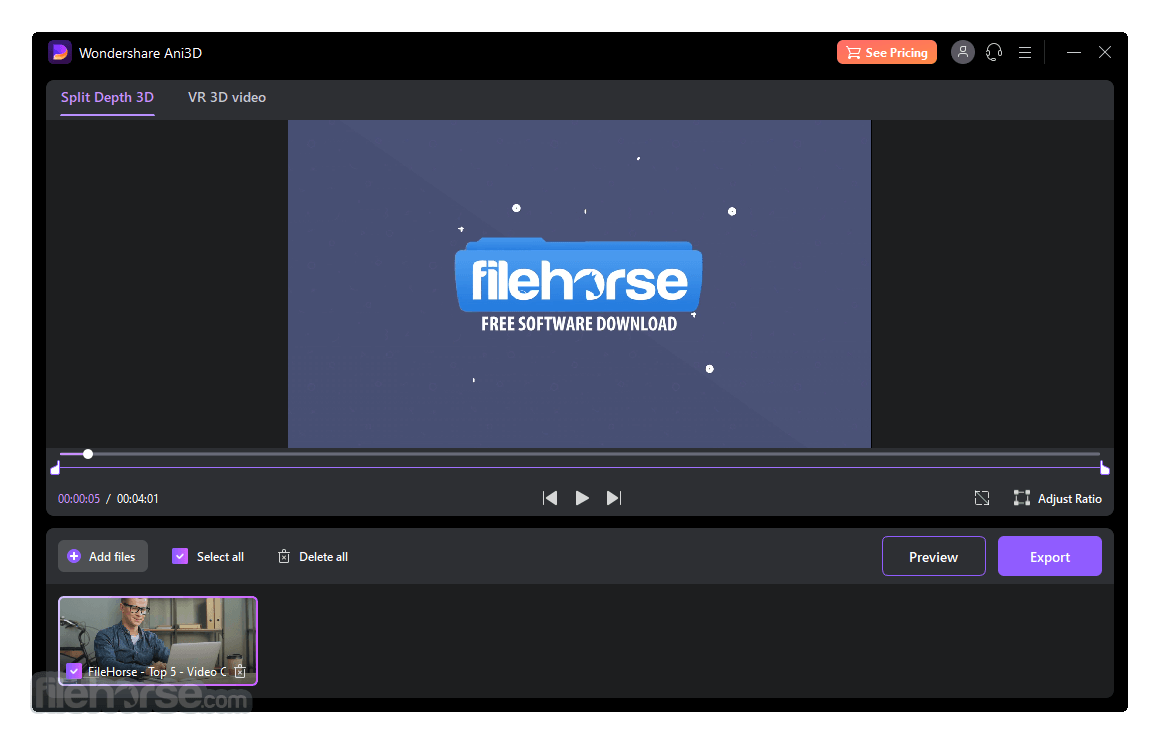This screenshot has width=1160, height=744.
Task: Minimize the Ani3D window
Action: tap(1073, 53)
